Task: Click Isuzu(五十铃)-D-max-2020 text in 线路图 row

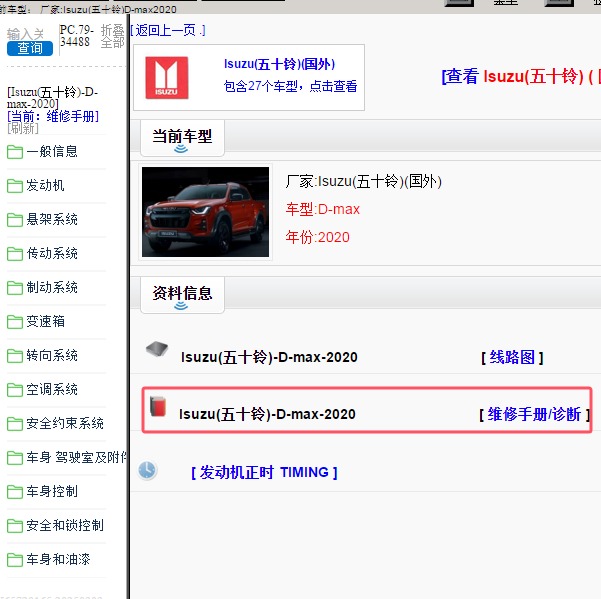Action: [269, 357]
